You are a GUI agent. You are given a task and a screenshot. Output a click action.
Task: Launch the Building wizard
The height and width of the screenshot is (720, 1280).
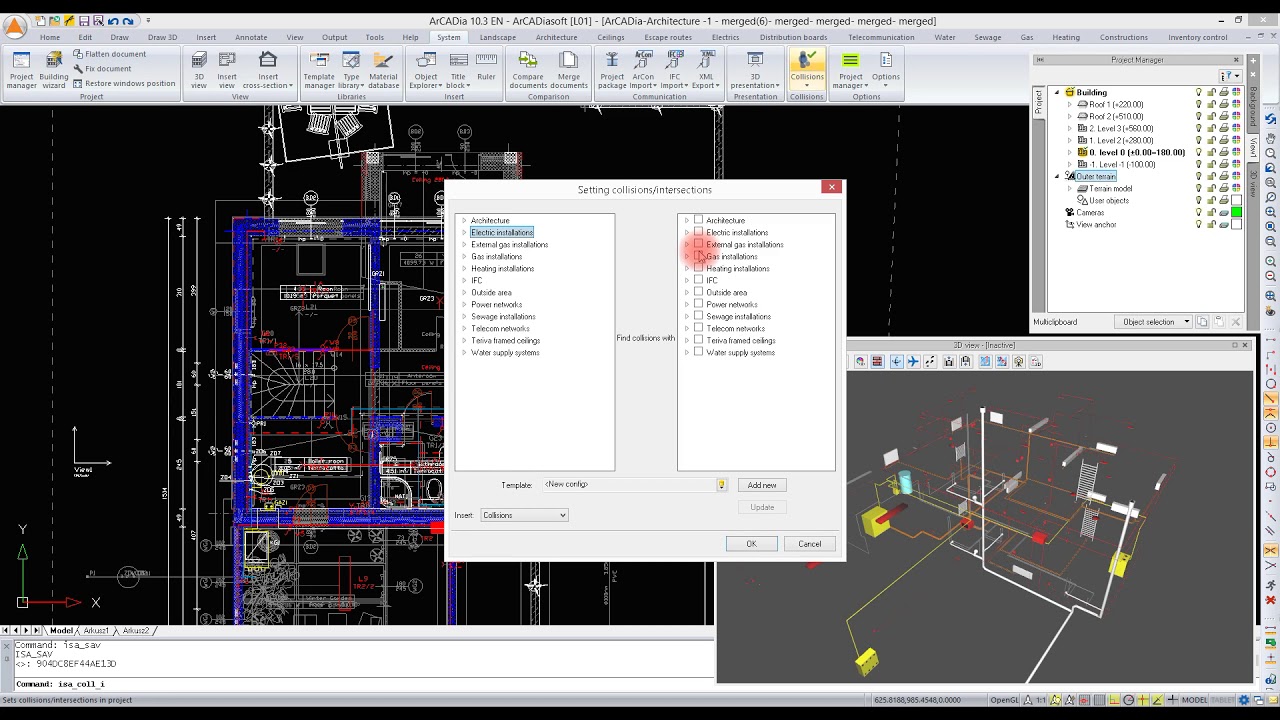pyautogui.click(x=54, y=70)
